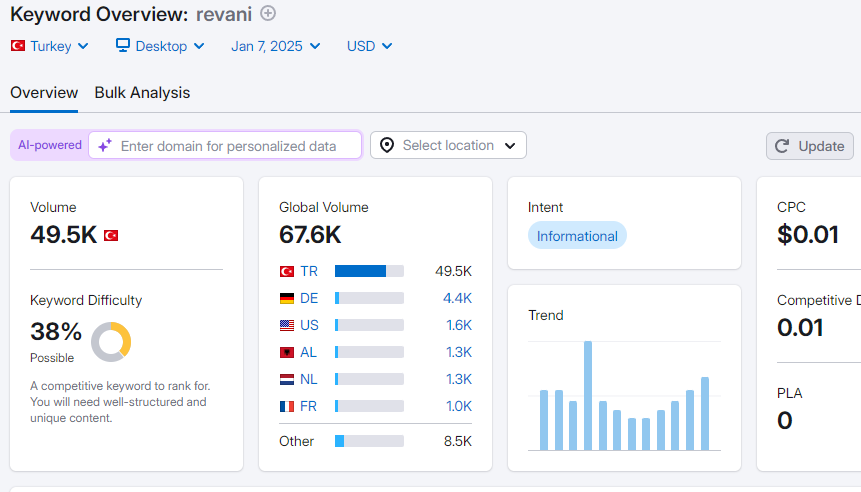Click the plus icon next to revani
This screenshot has height=492, width=861.
pyautogui.click(x=267, y=13)
